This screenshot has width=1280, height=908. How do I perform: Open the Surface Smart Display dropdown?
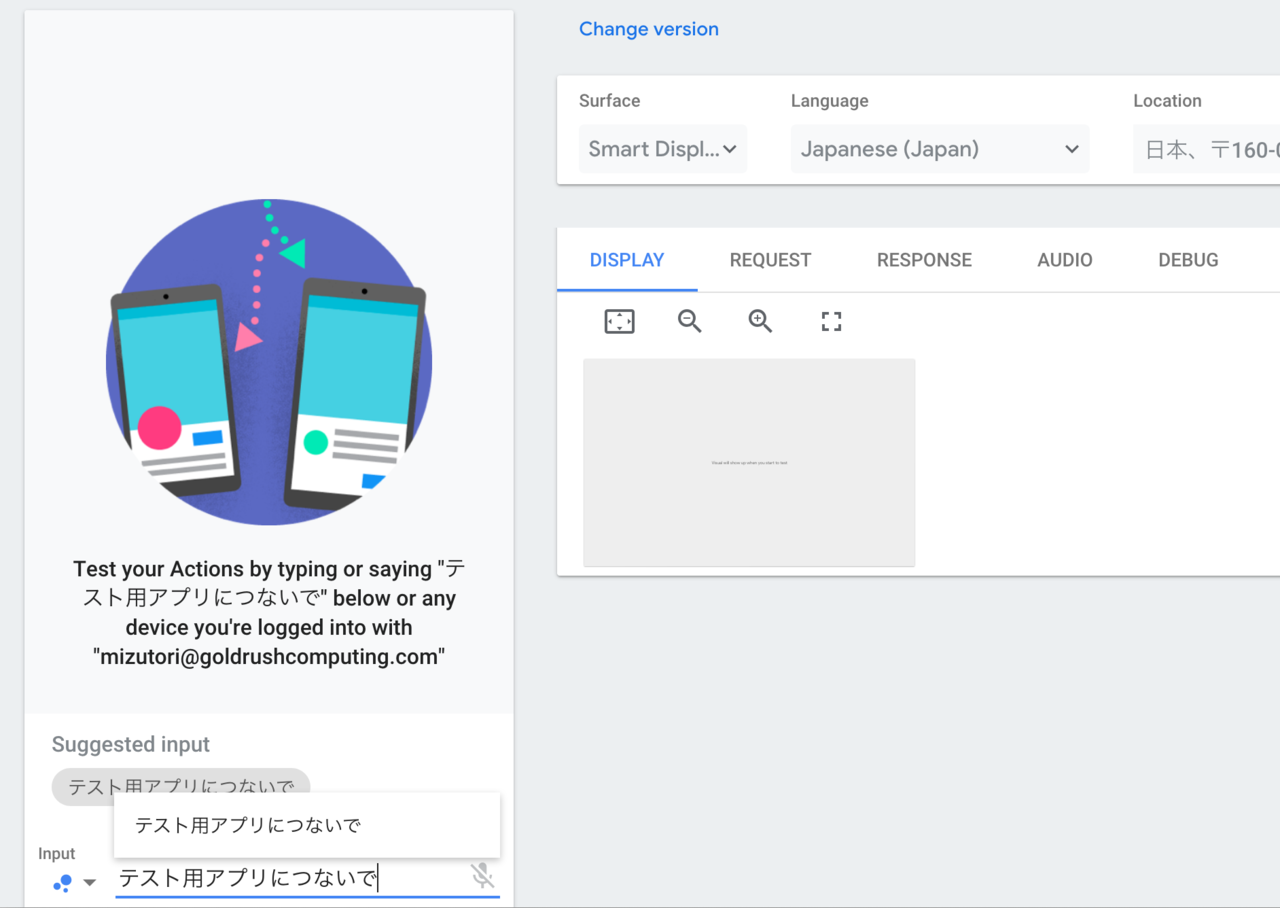click(x=663, y=149)
